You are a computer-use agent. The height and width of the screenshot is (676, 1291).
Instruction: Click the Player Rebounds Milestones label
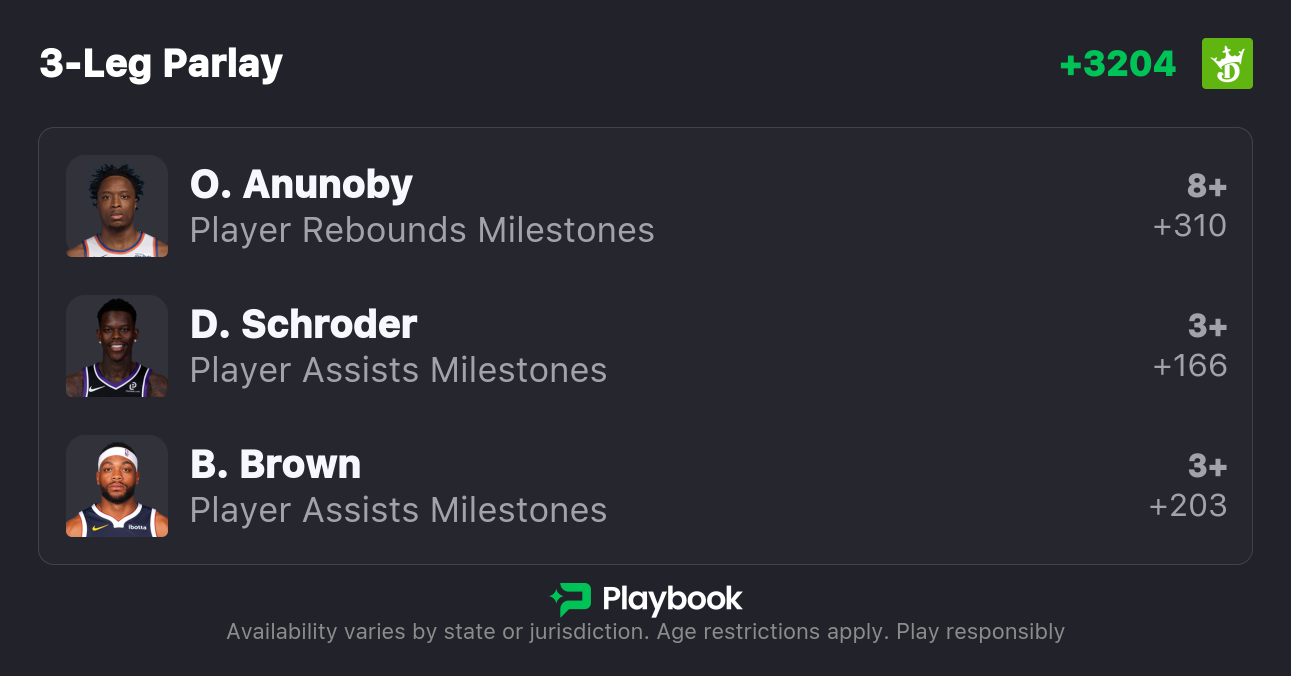click(x=422, y=230)
